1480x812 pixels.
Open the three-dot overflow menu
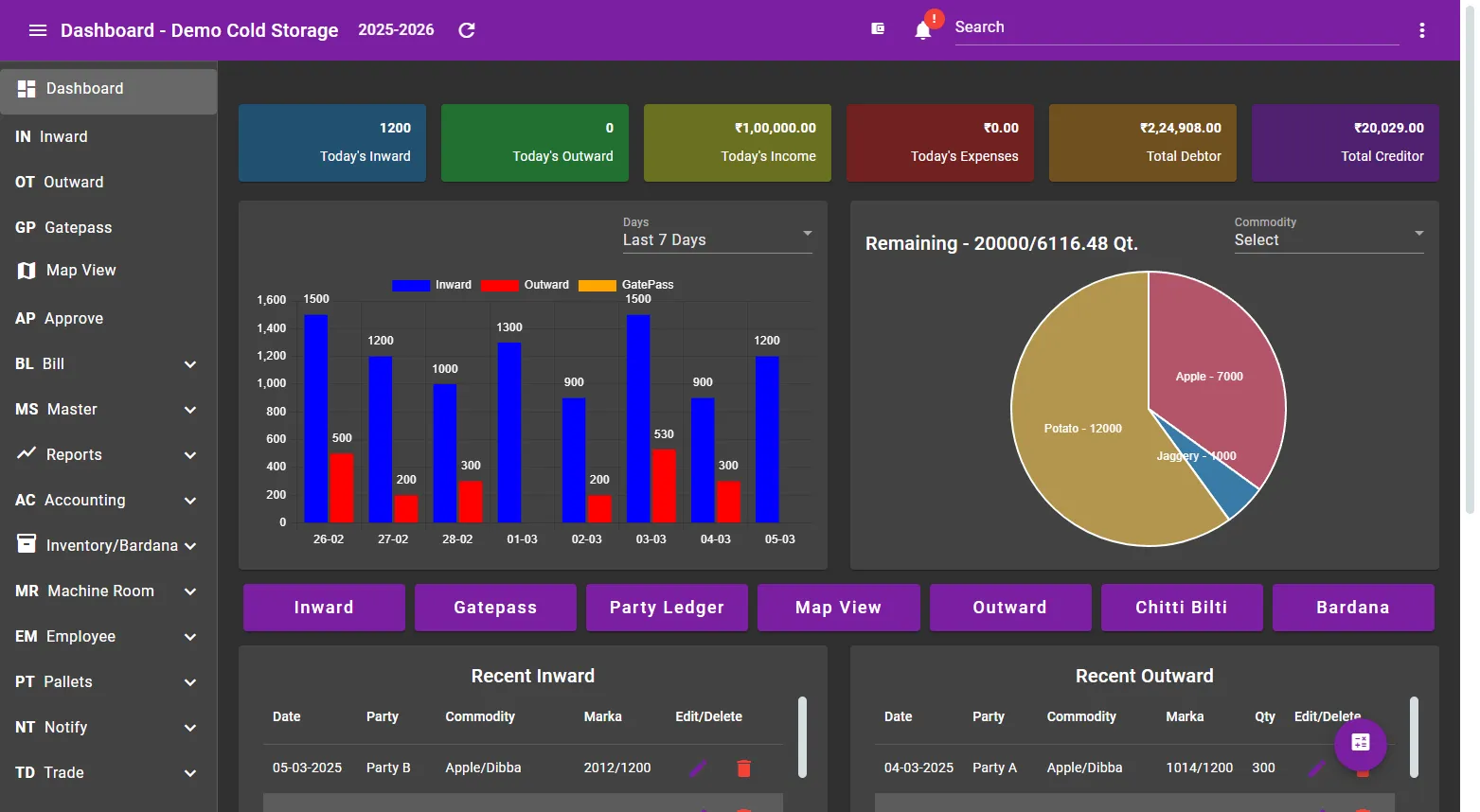pos(1421,29)
